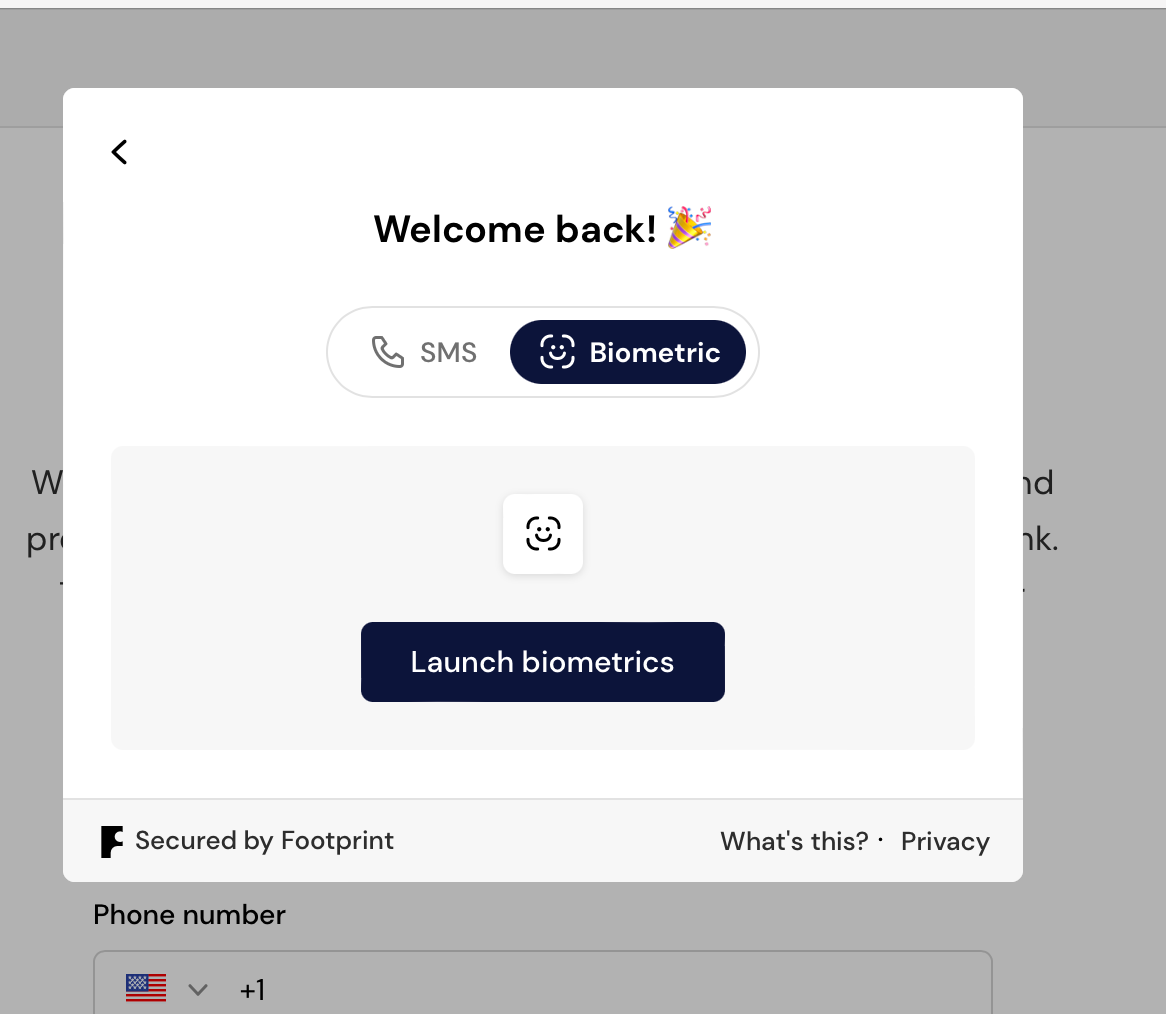Expand the country code dropdown chevron
1166x1014 pixels.
point(198,990)
